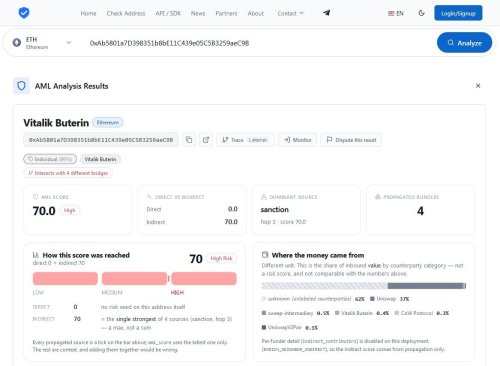Screen dimensions: 500x366
Task: Open address in external explorer icon
Action: (x=206, y=140)
